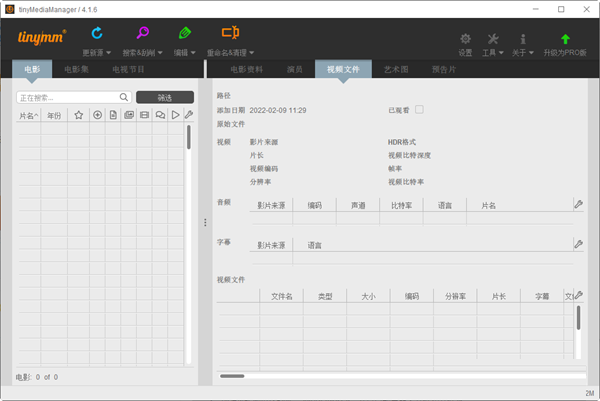Click the 电影: 0 of 0 status text
Viewport: 600px width, 401px height.
(37, 377)
